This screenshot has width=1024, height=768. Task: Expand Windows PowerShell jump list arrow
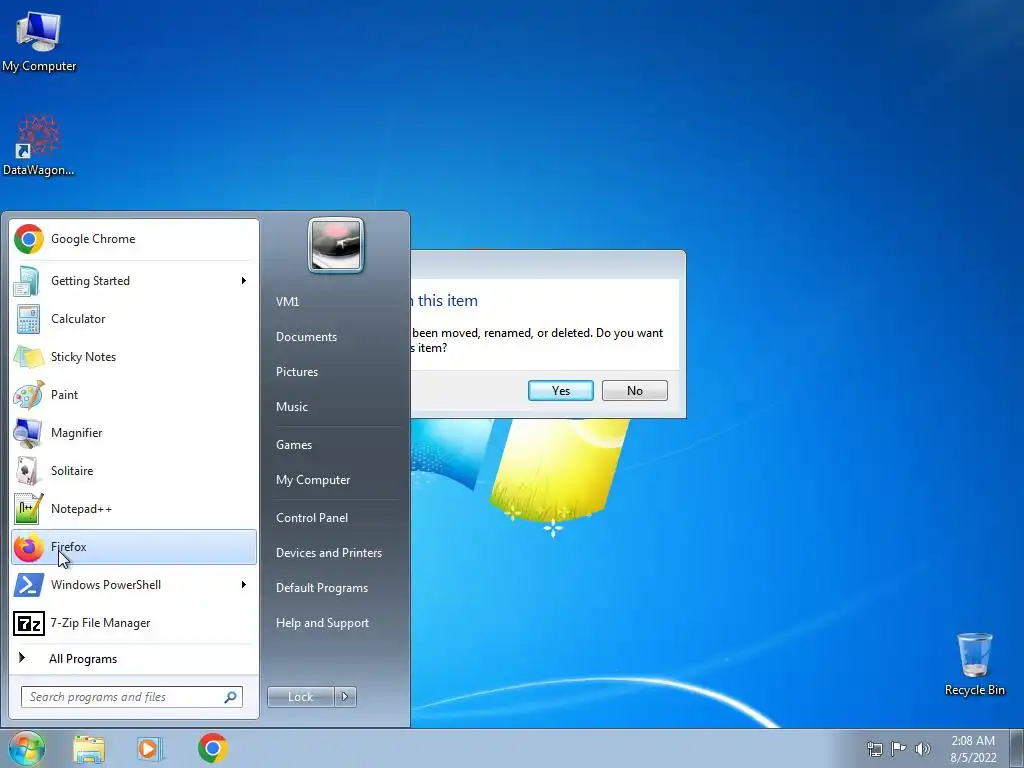coord(244,584)
